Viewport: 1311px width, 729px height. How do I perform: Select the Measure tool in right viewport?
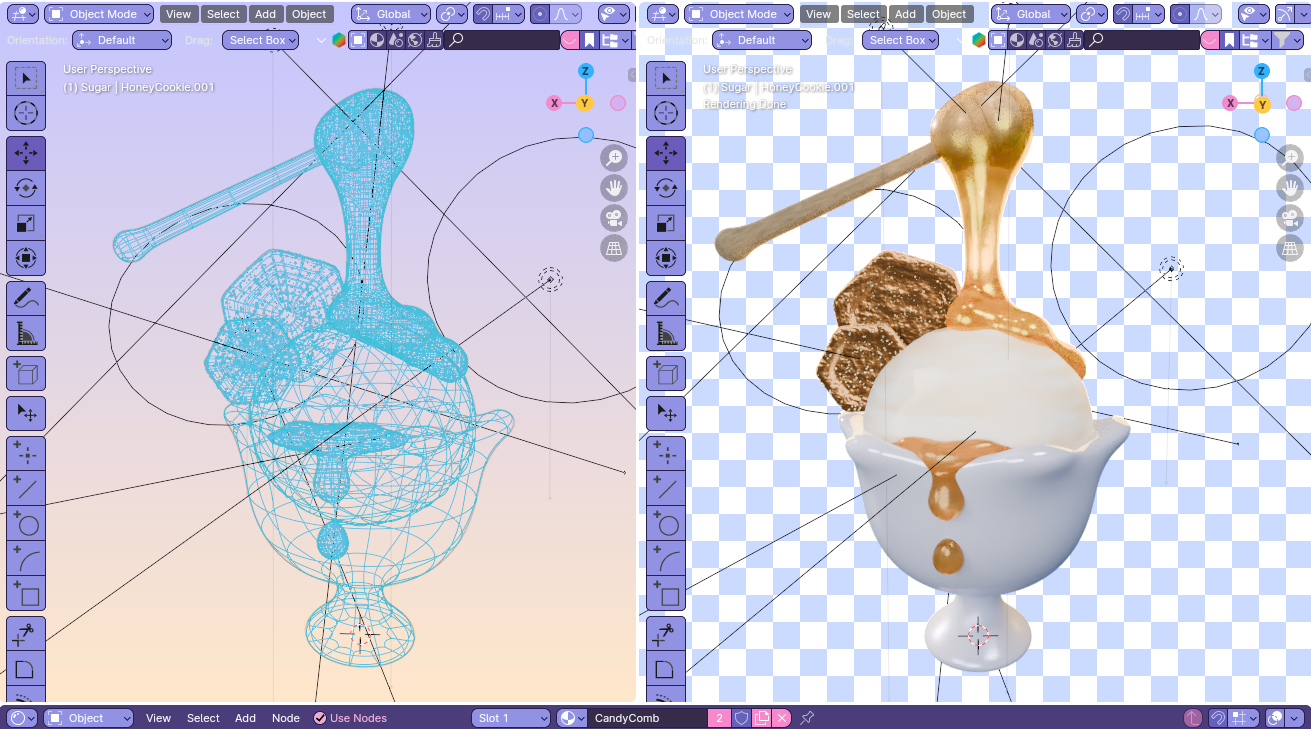point(666,332)
